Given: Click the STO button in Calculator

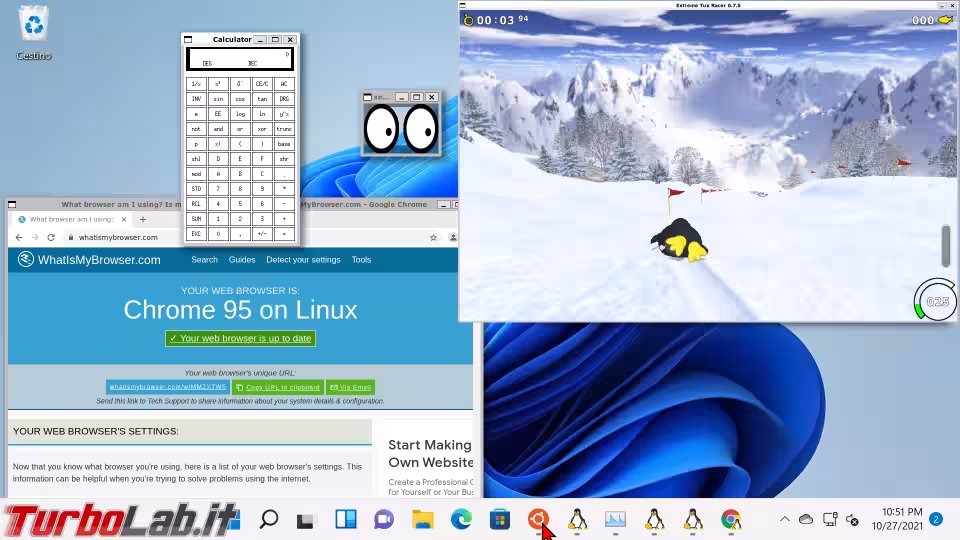Looking at the screenshot, I should click(x=196, y=189).
